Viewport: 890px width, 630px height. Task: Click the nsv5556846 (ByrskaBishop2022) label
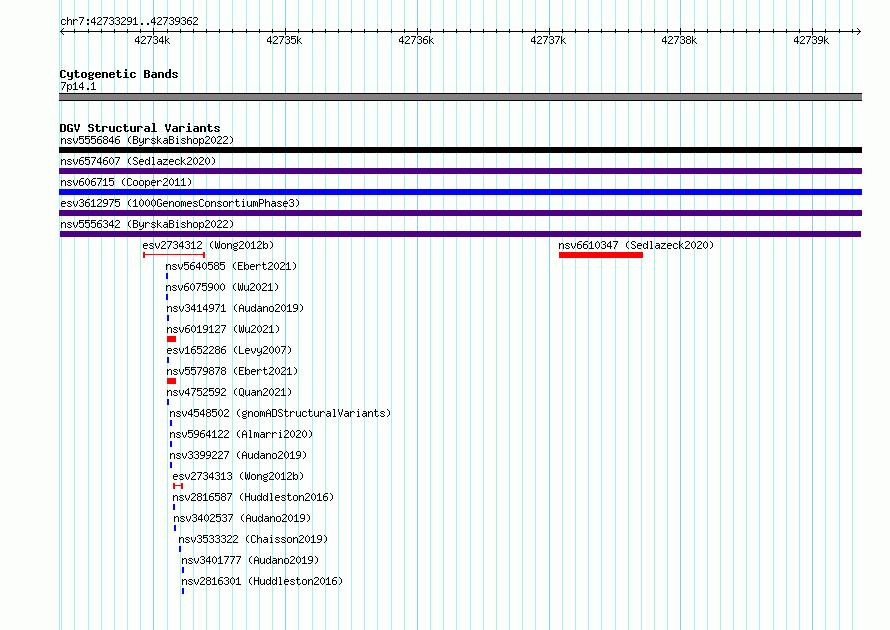147,140
